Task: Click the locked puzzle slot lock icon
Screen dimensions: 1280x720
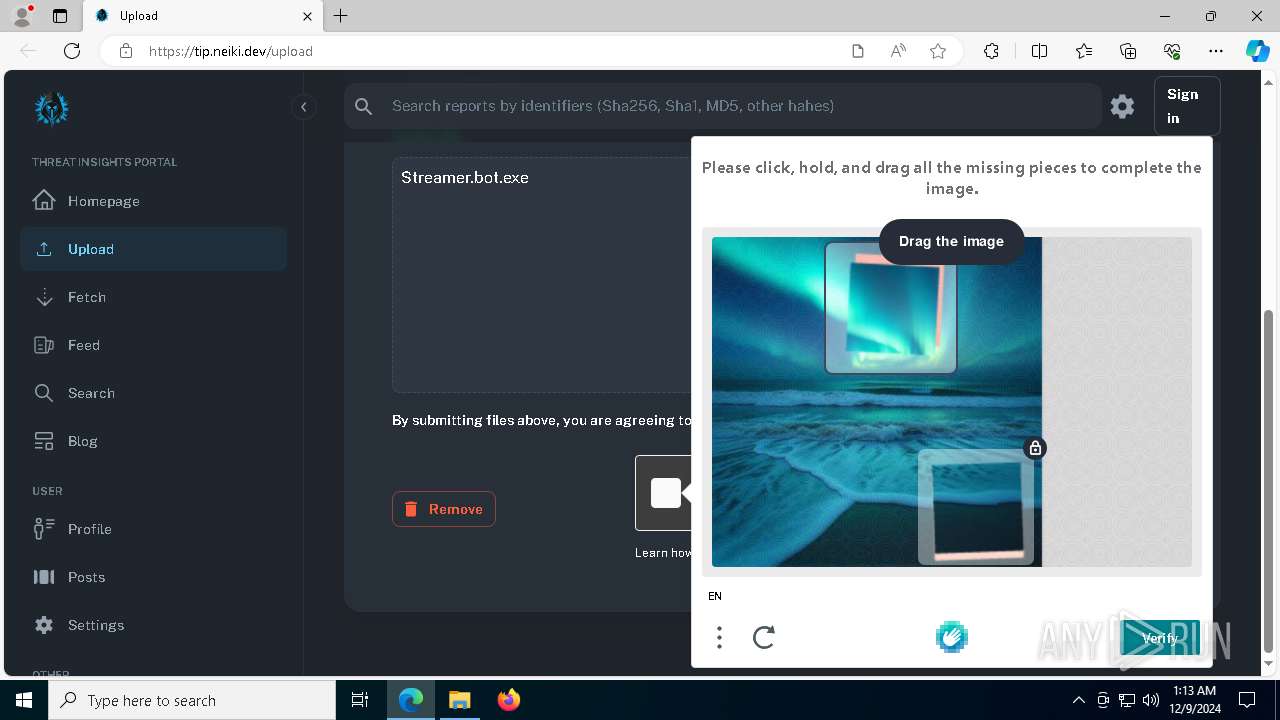Action: coord(1036,448)
